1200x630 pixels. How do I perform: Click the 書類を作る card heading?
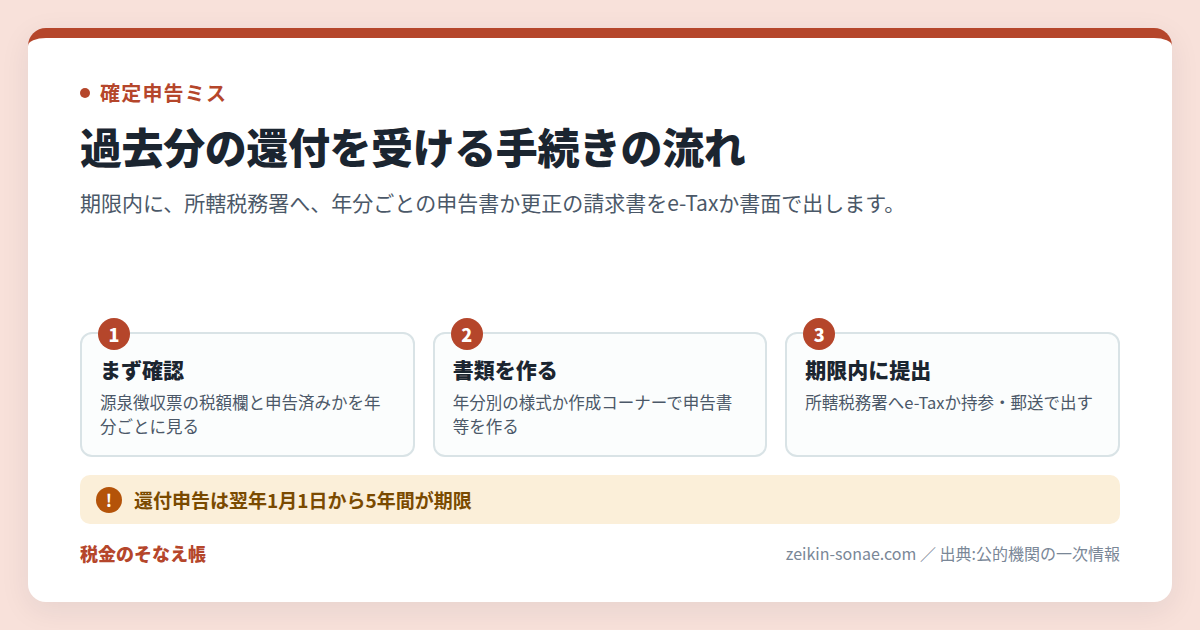tap(505, 371)
